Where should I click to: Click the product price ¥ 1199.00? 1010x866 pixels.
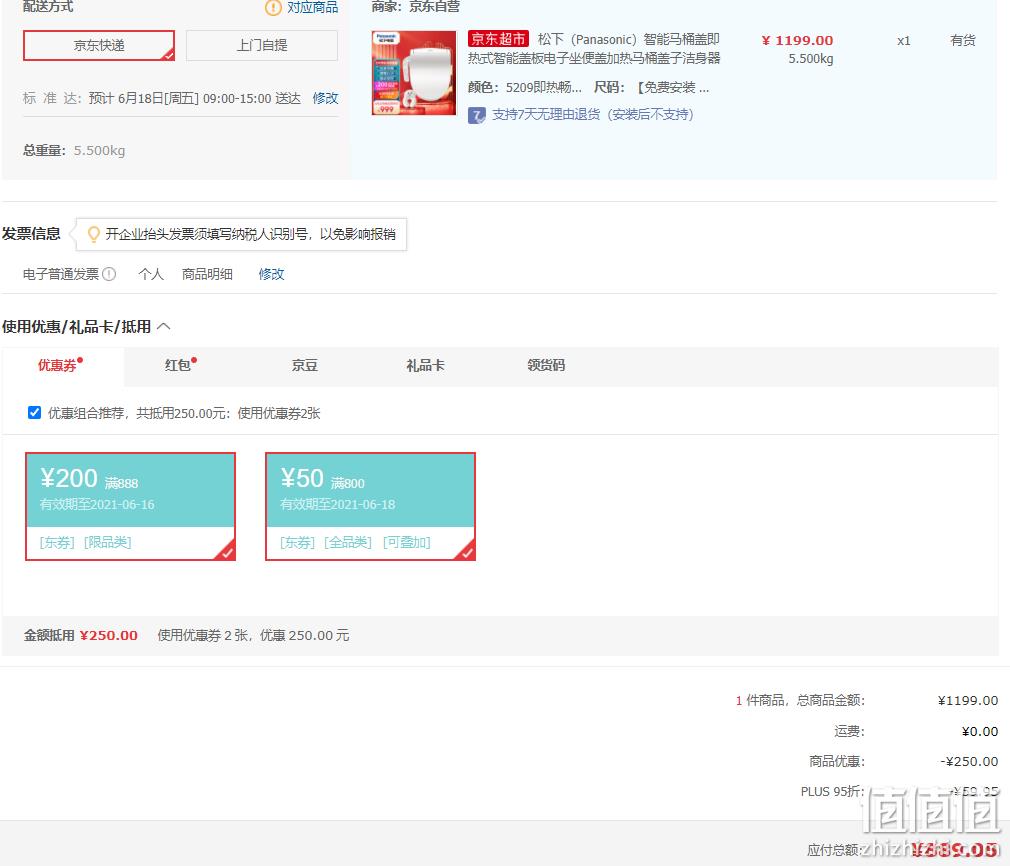pos(797,40)
